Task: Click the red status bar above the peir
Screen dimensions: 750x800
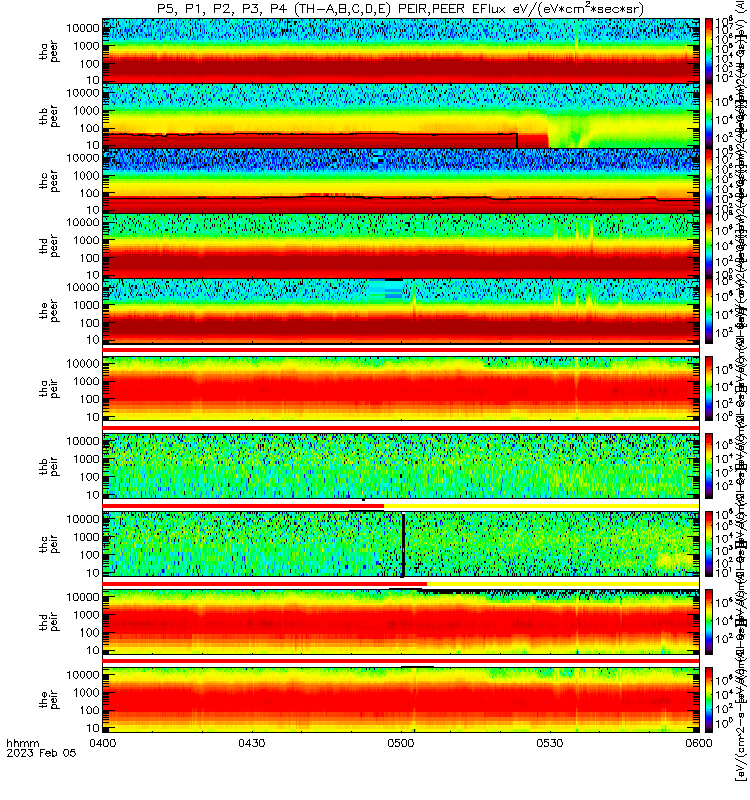Action: (401, 661)
